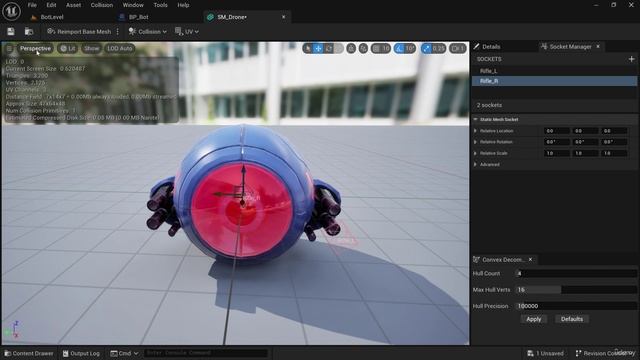Image resolution: width=640 pixels, height=360 pixels.
Task: Toggle surface snapping icon
Action: click(x=363, y=49)
